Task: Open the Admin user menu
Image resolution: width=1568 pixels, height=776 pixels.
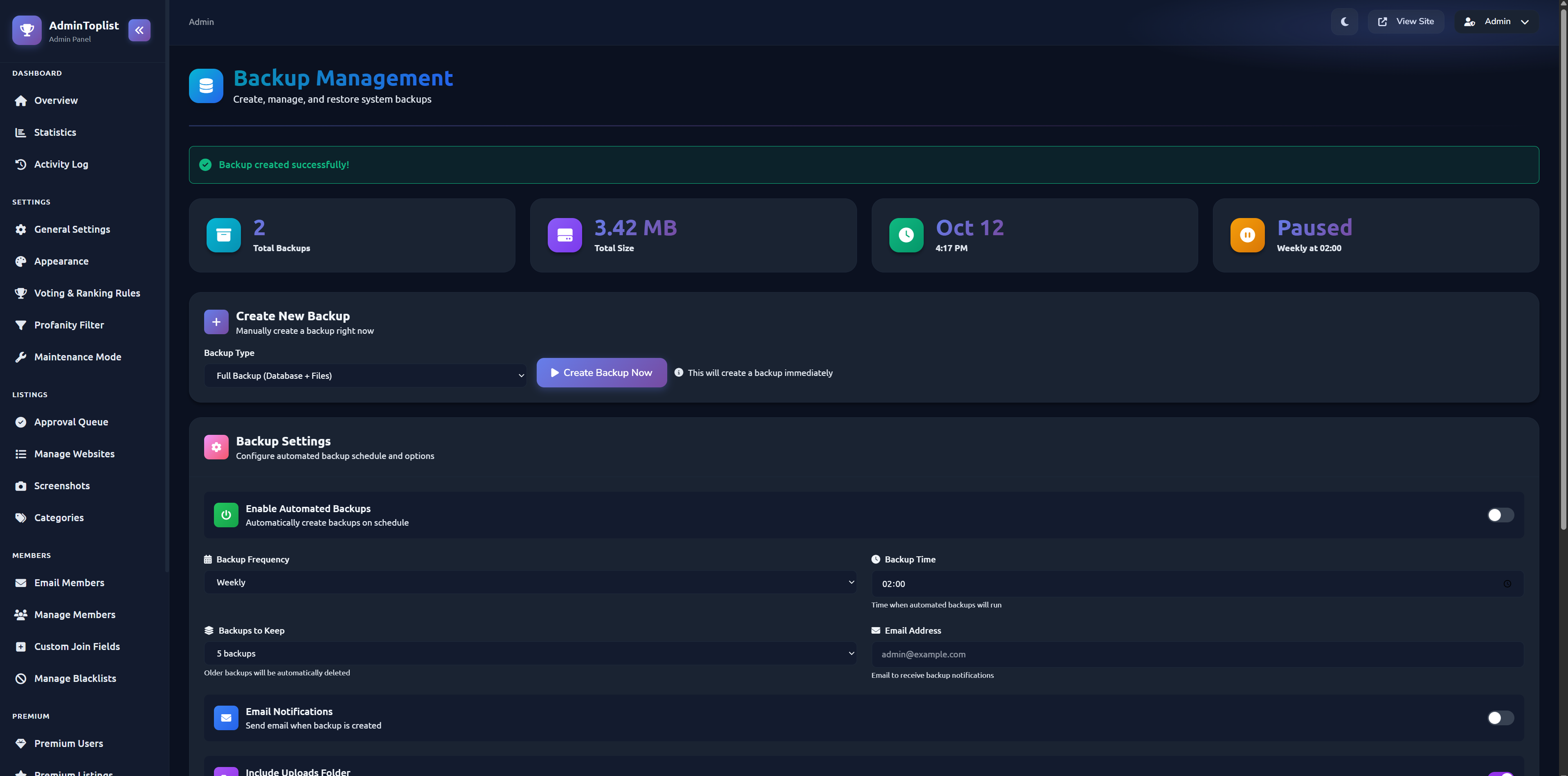Action: pyautogui.click(x=1497, y=22)
